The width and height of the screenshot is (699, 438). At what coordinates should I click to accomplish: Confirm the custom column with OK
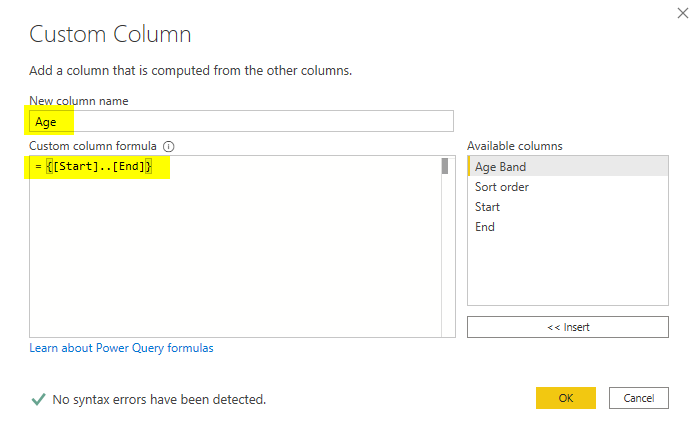(565, 398)
